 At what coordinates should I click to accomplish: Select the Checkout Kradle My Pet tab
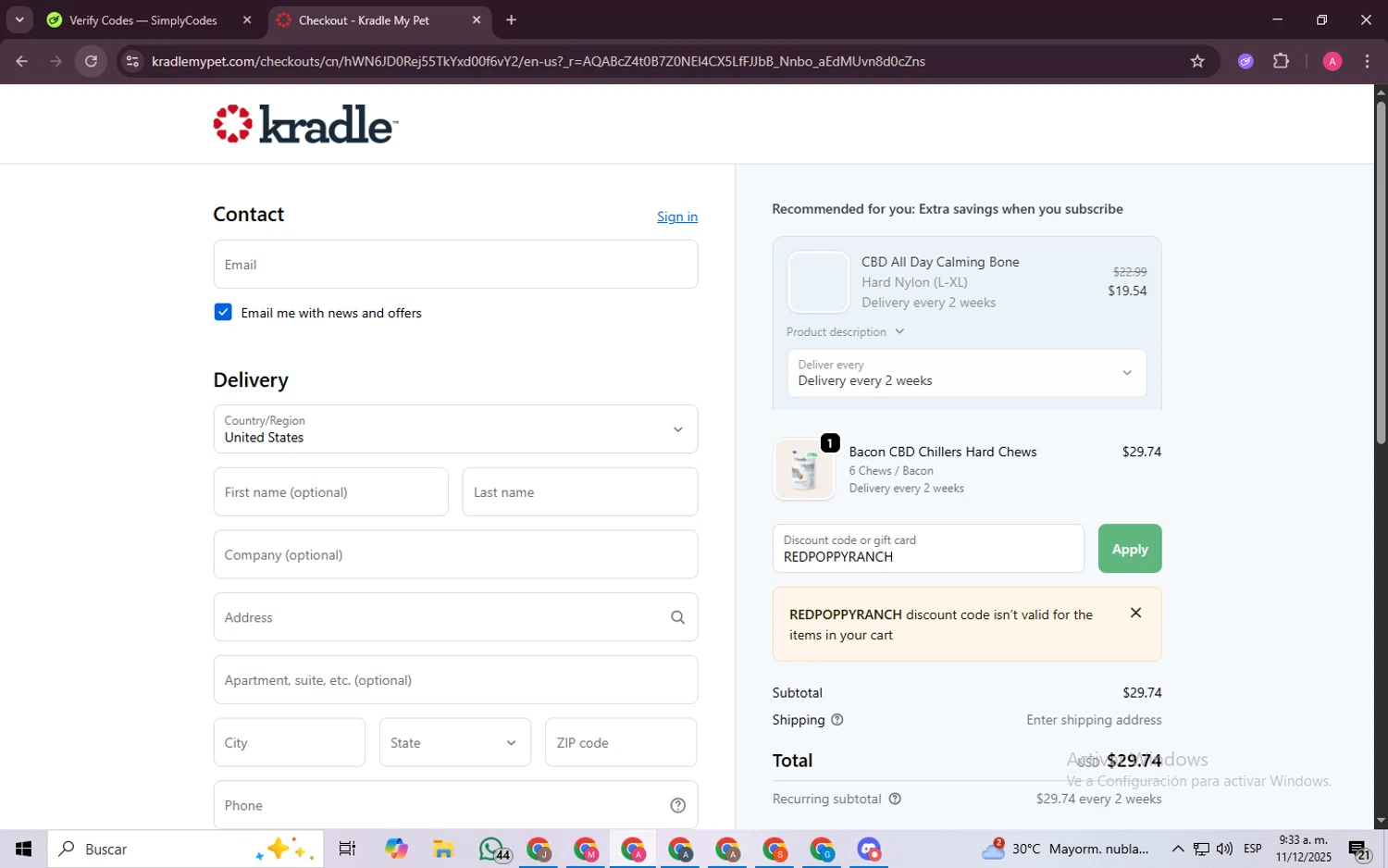click(x=379, y=19)
